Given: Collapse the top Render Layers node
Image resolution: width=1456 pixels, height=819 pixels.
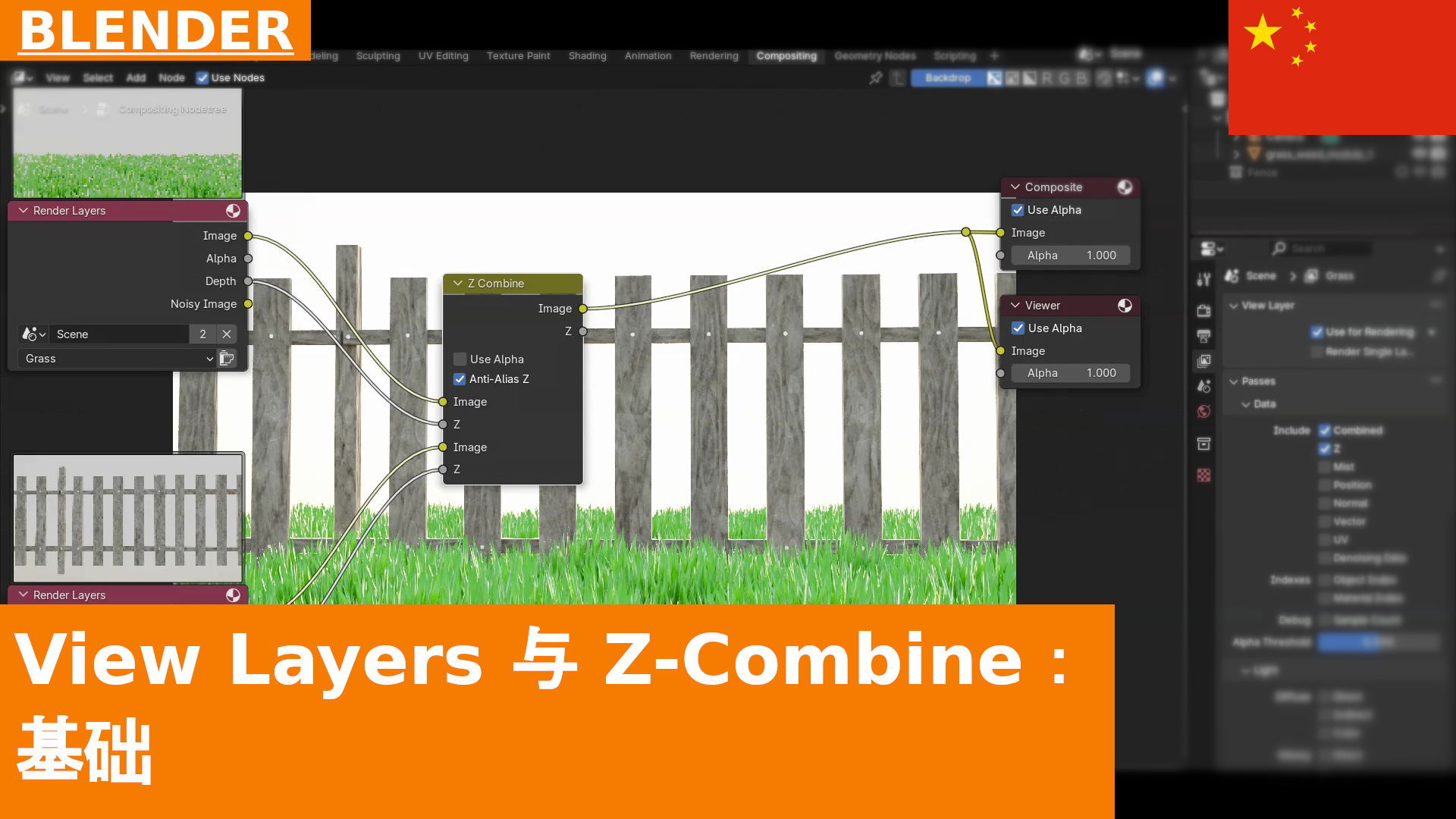Looking at the screenshot, I should tap(24, 211).
